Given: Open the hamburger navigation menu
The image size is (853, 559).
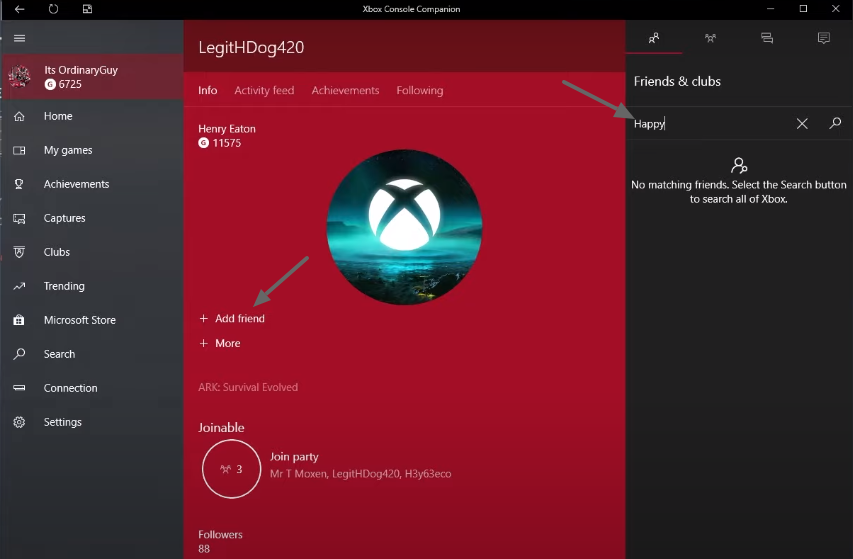Looking at the screenshot, I should [20, 38].
